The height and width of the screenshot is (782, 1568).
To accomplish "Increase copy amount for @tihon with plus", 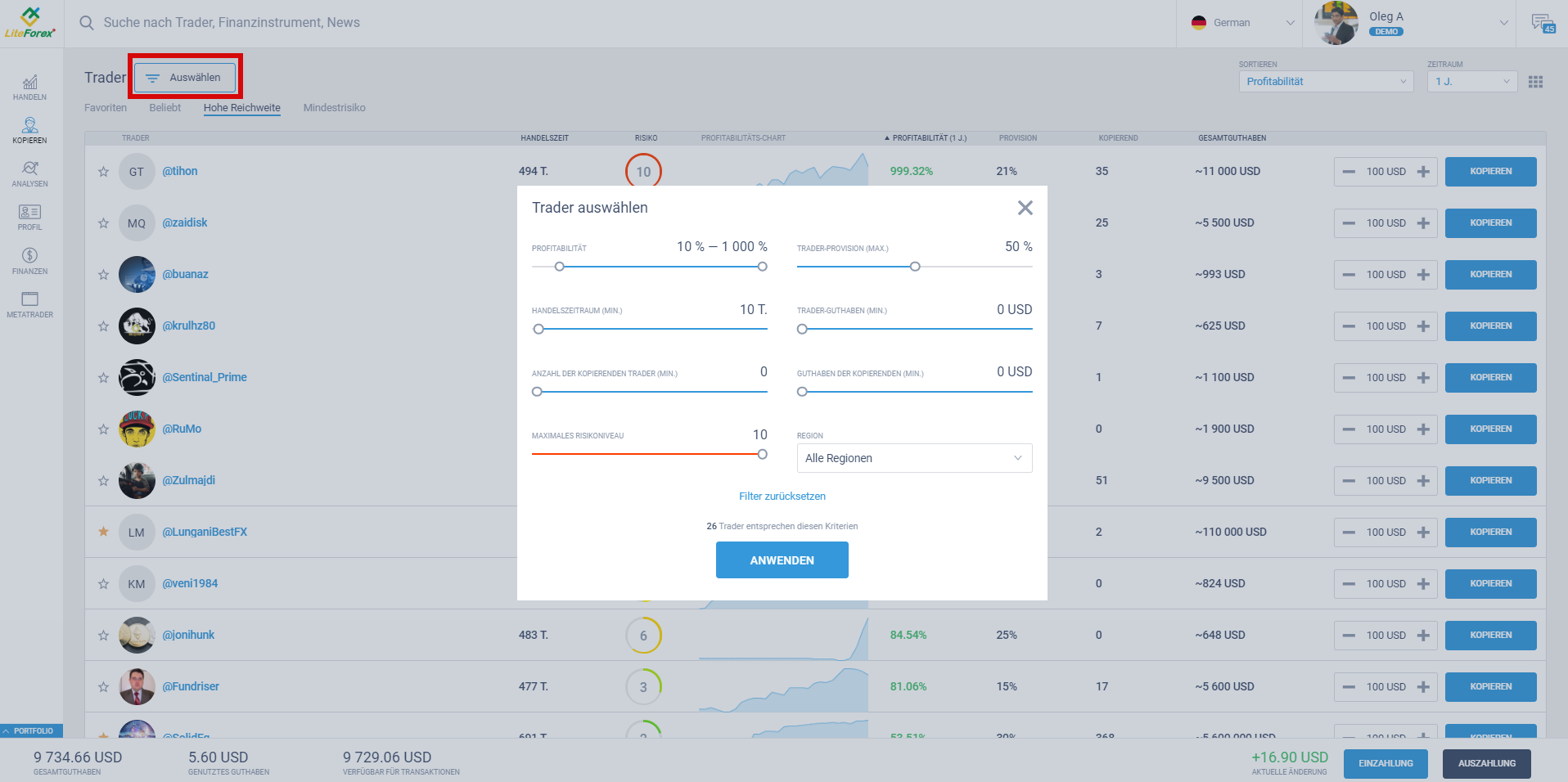I will click(x=1423, y=171).
